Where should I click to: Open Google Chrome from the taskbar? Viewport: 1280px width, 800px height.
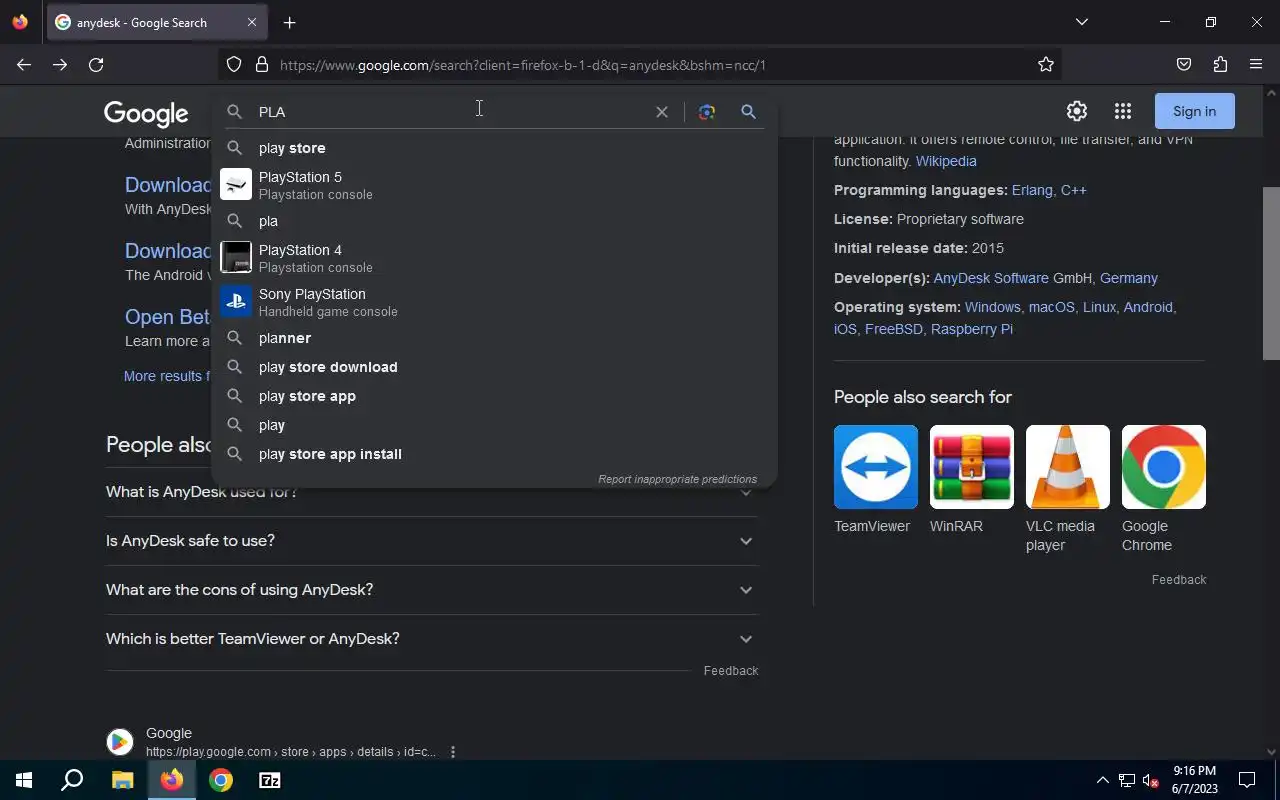coord(221,780)
